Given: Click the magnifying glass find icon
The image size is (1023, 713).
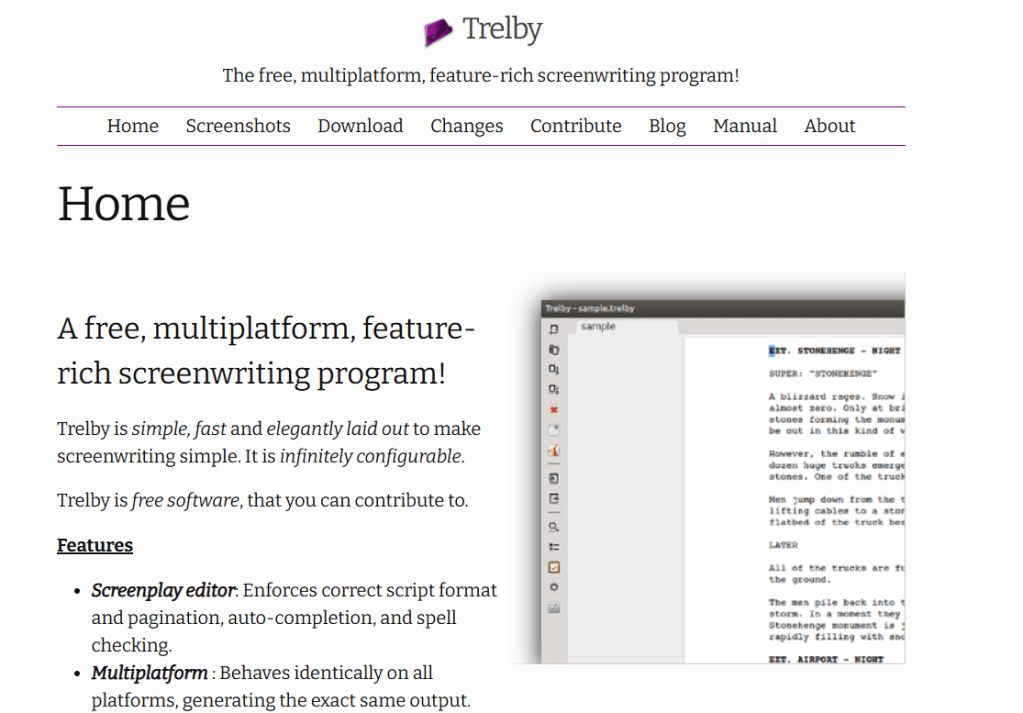Looking at the screenshot, I should [554, 526].
